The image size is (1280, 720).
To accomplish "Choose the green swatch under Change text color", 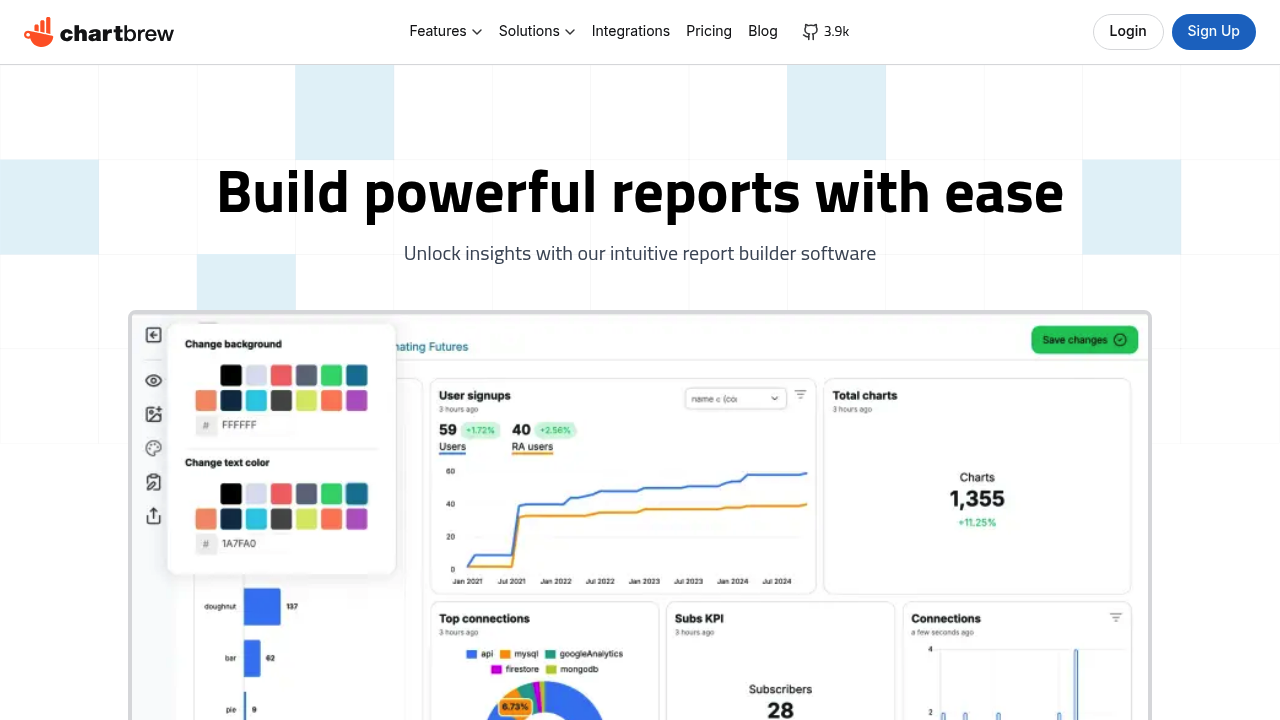I will click(331, 494).
